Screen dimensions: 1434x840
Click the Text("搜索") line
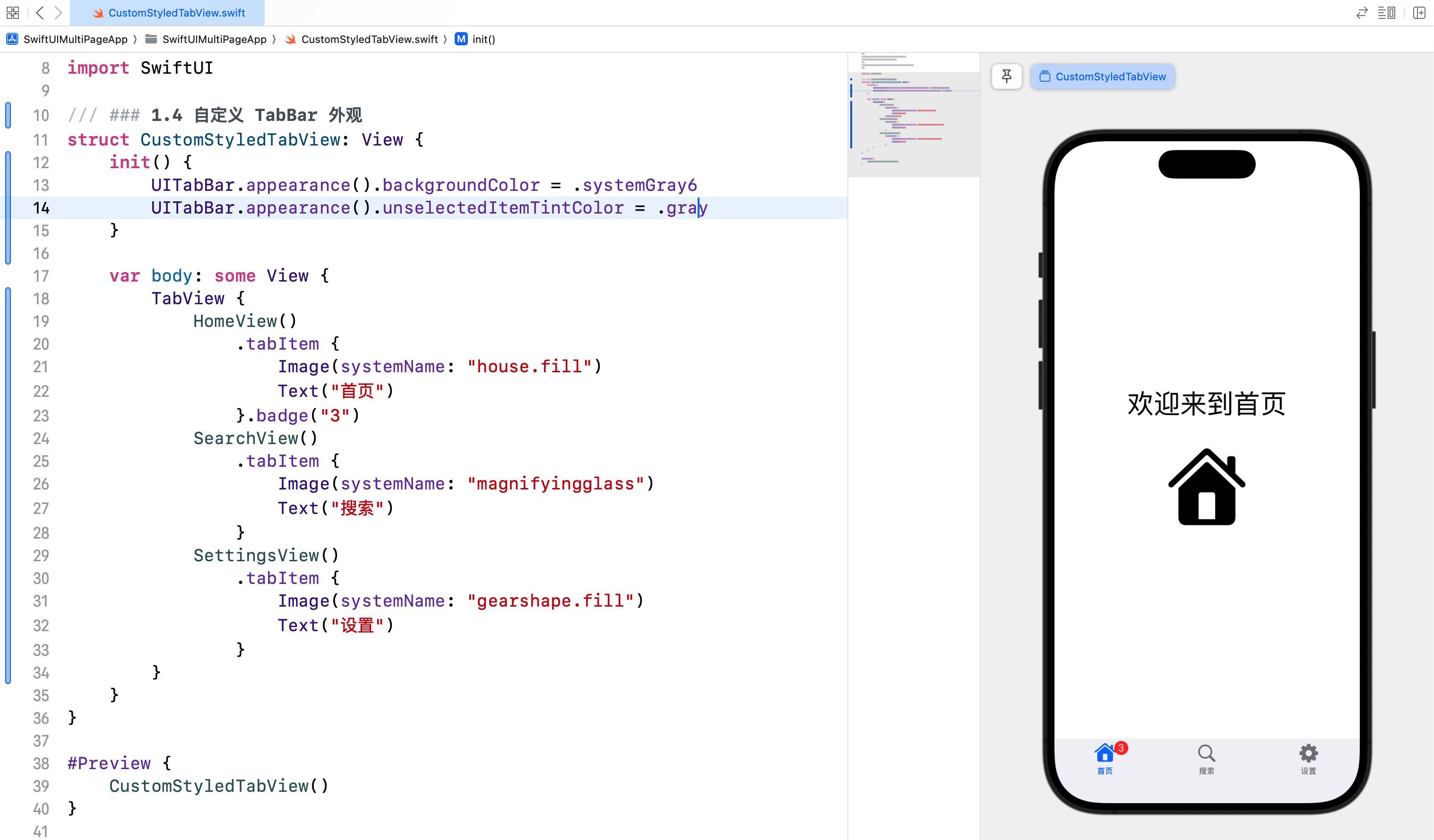[x=336, y=508]
